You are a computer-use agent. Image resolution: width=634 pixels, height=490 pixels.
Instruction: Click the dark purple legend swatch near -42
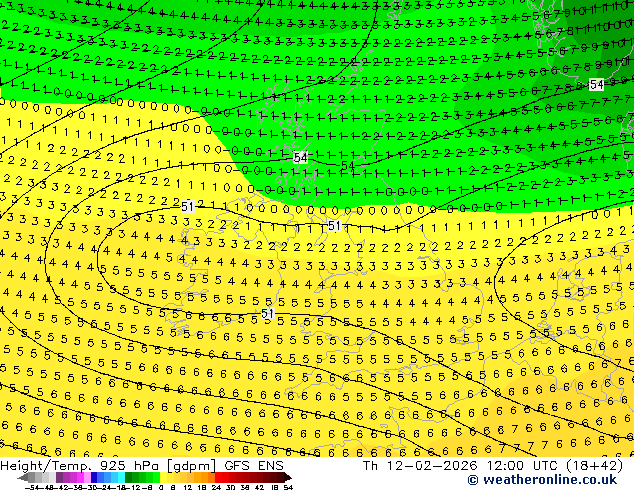click(x=59, y=477)
